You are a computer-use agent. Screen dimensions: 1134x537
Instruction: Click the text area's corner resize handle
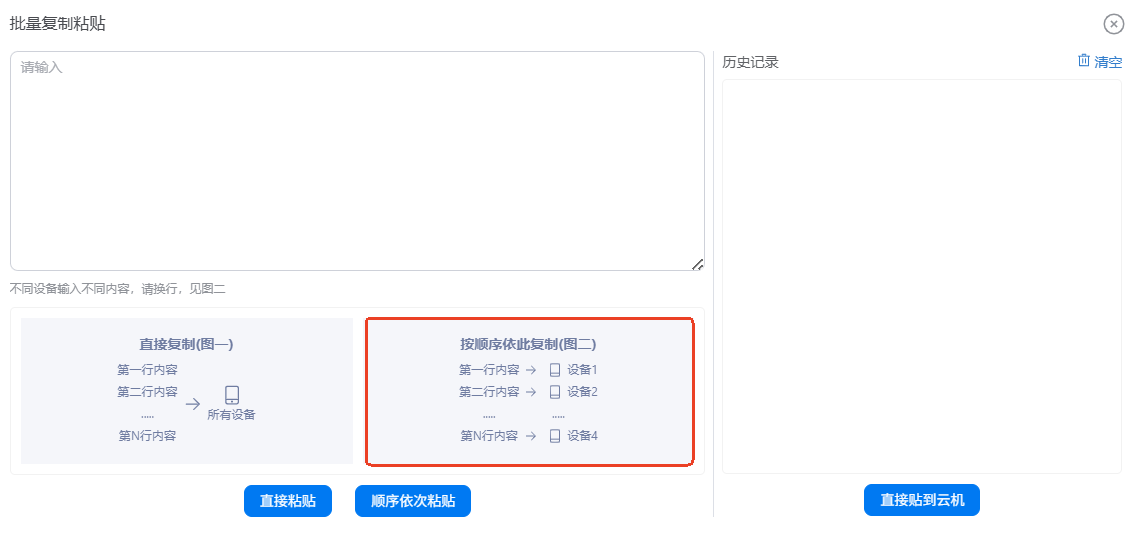coord(698,265)
